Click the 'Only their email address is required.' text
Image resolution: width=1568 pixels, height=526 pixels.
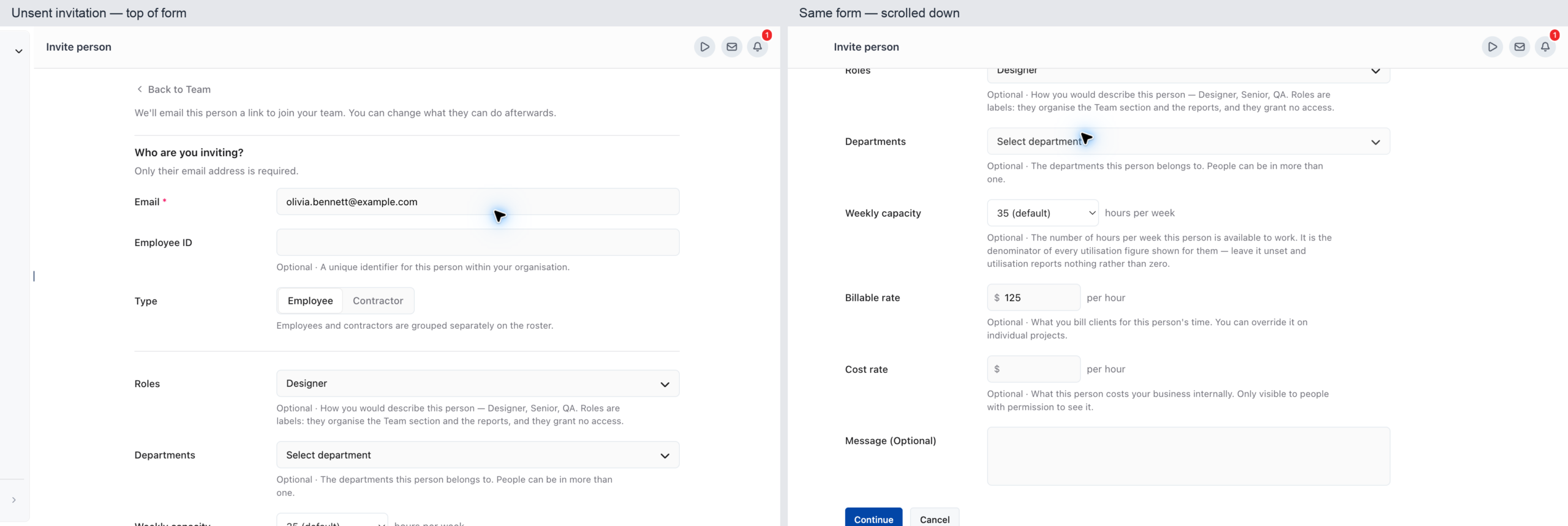(x=216, y=171)
